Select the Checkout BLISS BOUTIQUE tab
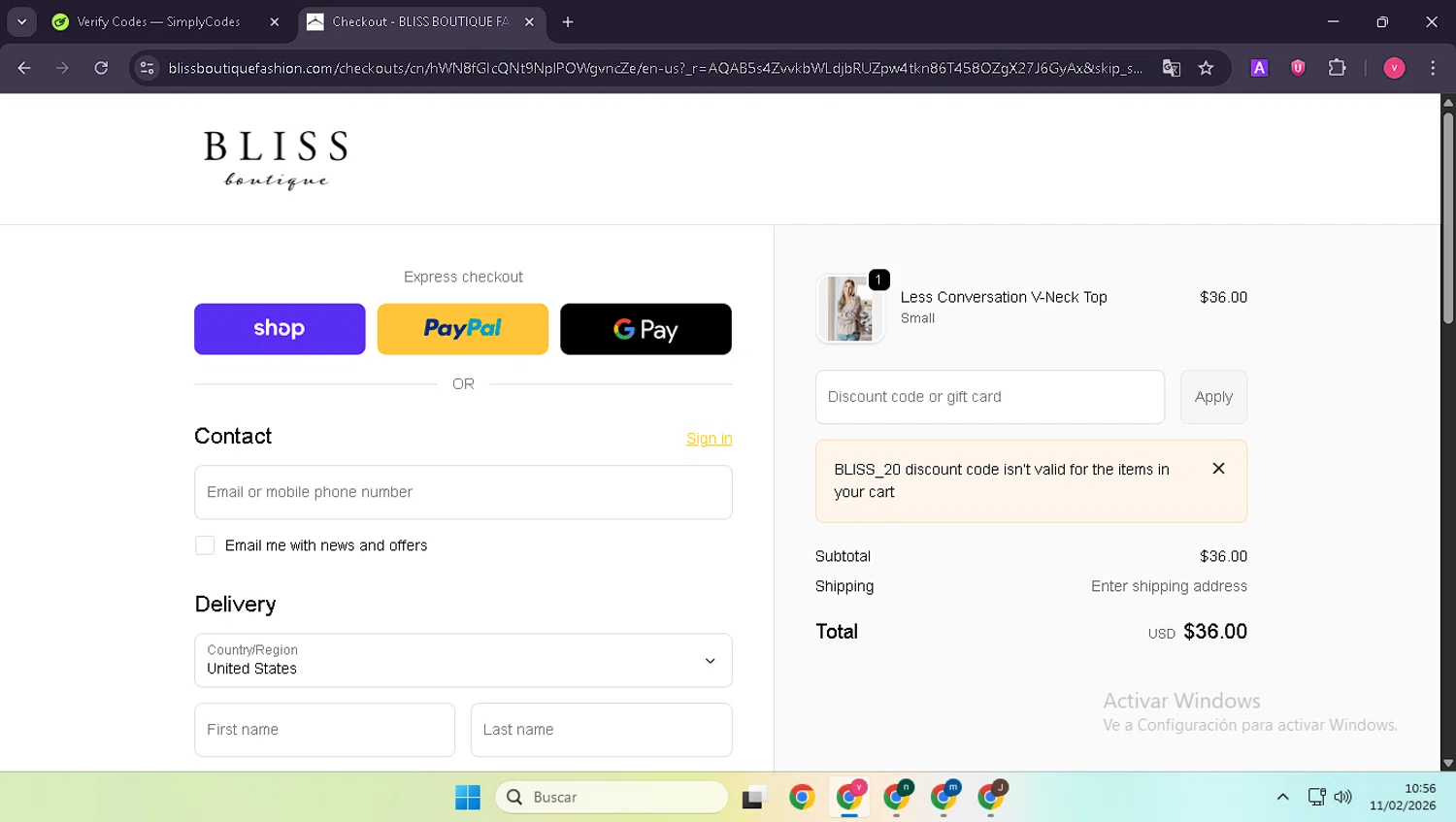This screenshot has width=1456, height=822. point(419,21)
